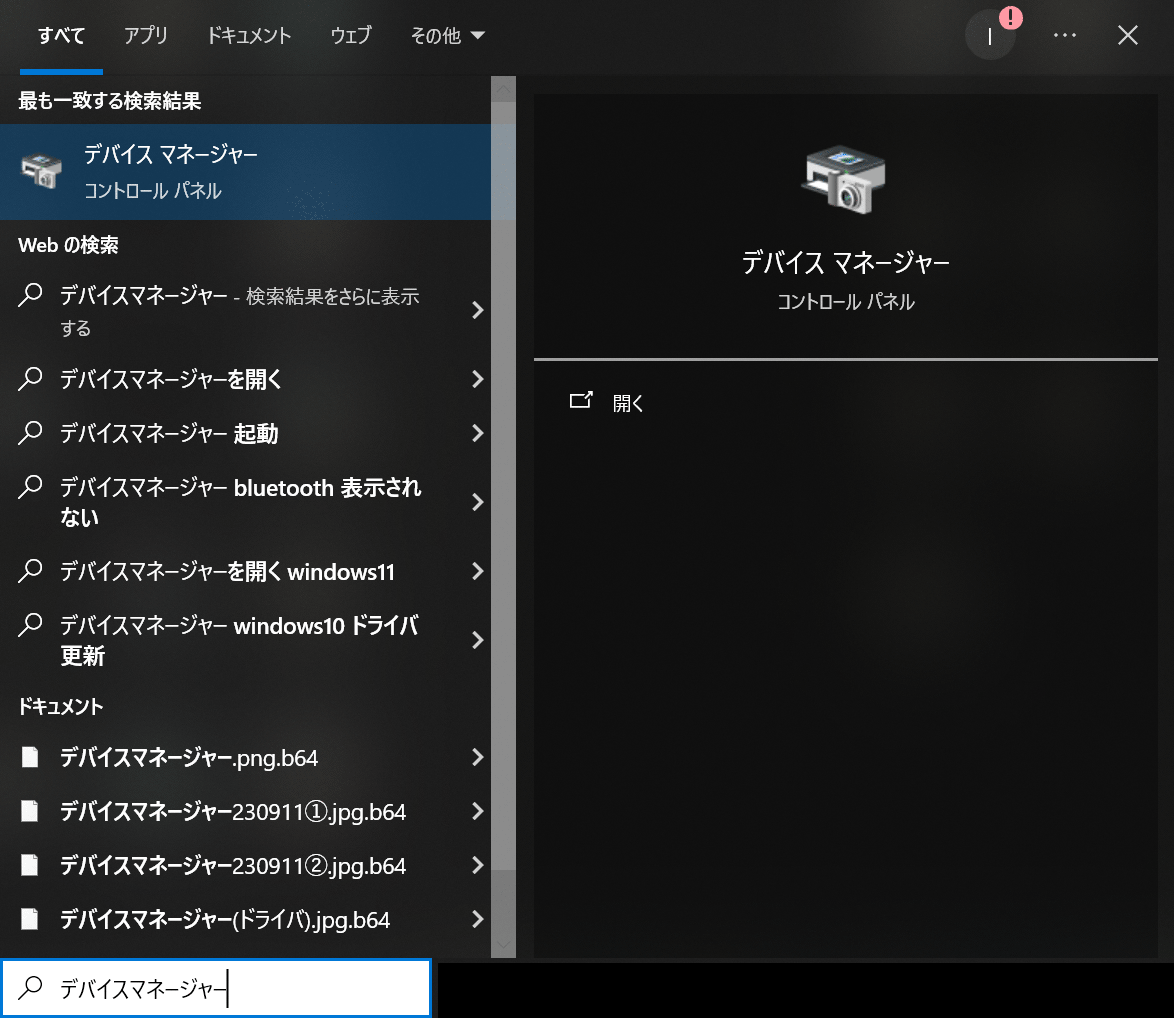Switch to the アプリ tab
The height and width of the screenshot is (1018, 1174).
point(146,34)
